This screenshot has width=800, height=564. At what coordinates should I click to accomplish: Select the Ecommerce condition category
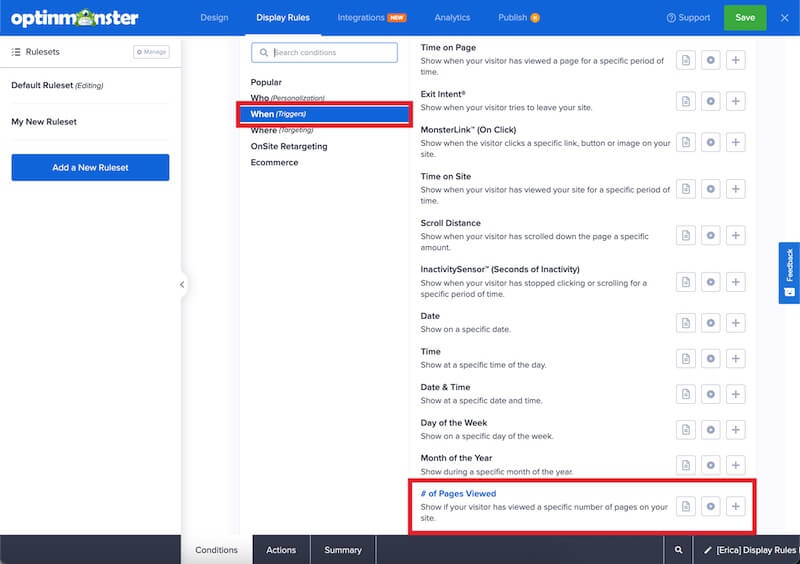point(274,162)
